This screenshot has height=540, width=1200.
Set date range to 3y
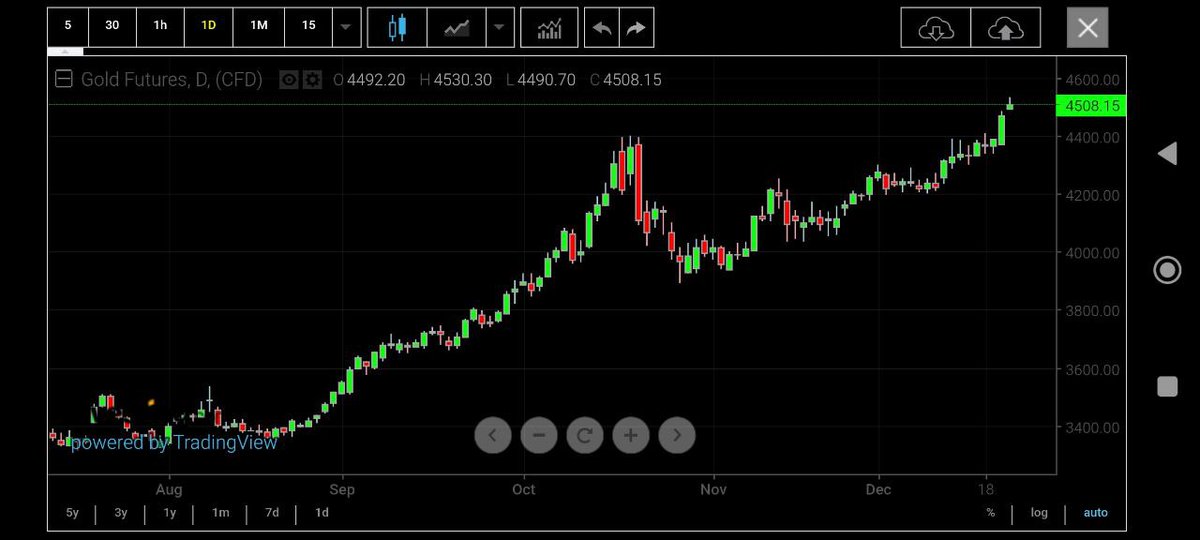coord(121,513)
